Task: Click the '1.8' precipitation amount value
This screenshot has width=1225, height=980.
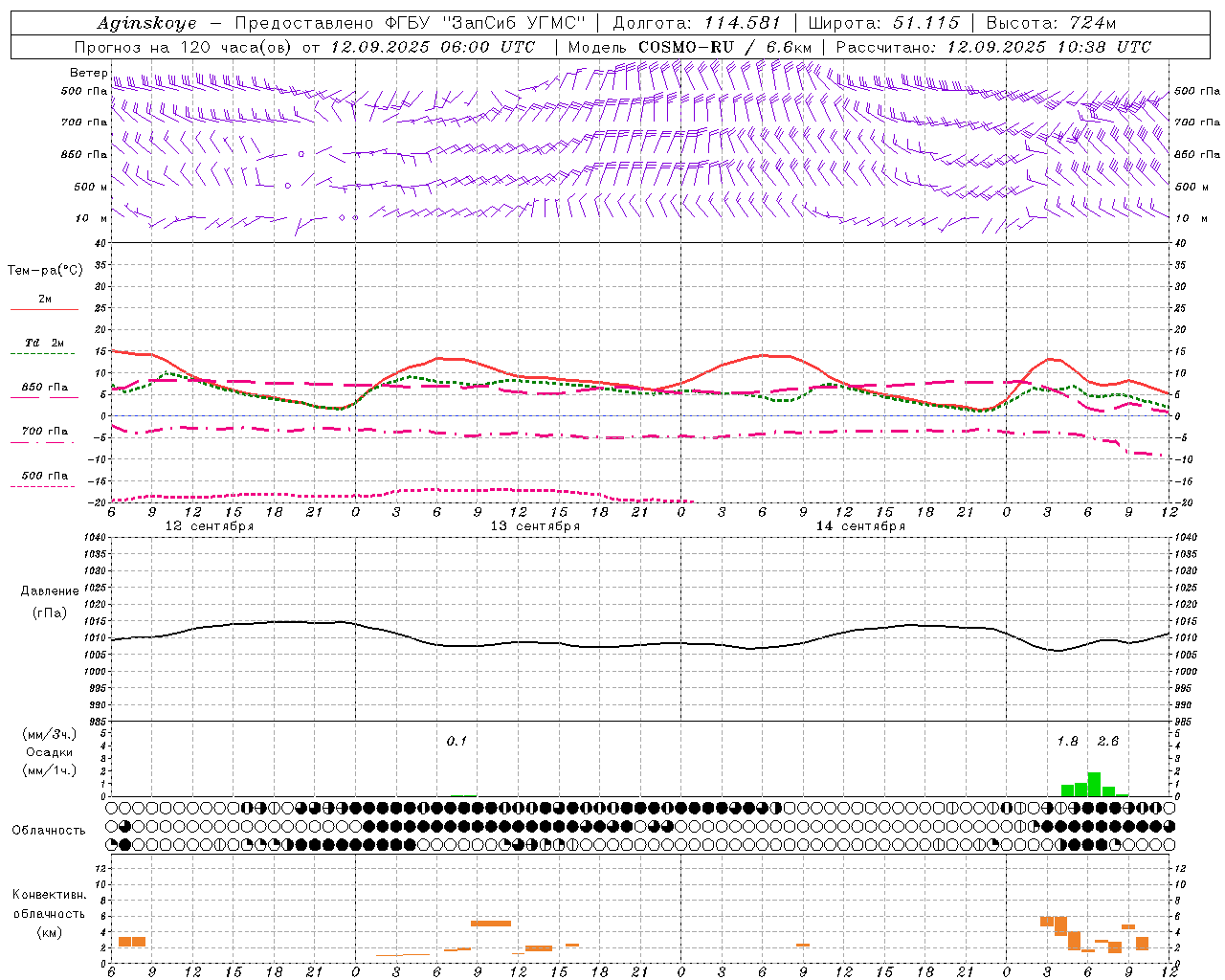Action: point(1067,742)
